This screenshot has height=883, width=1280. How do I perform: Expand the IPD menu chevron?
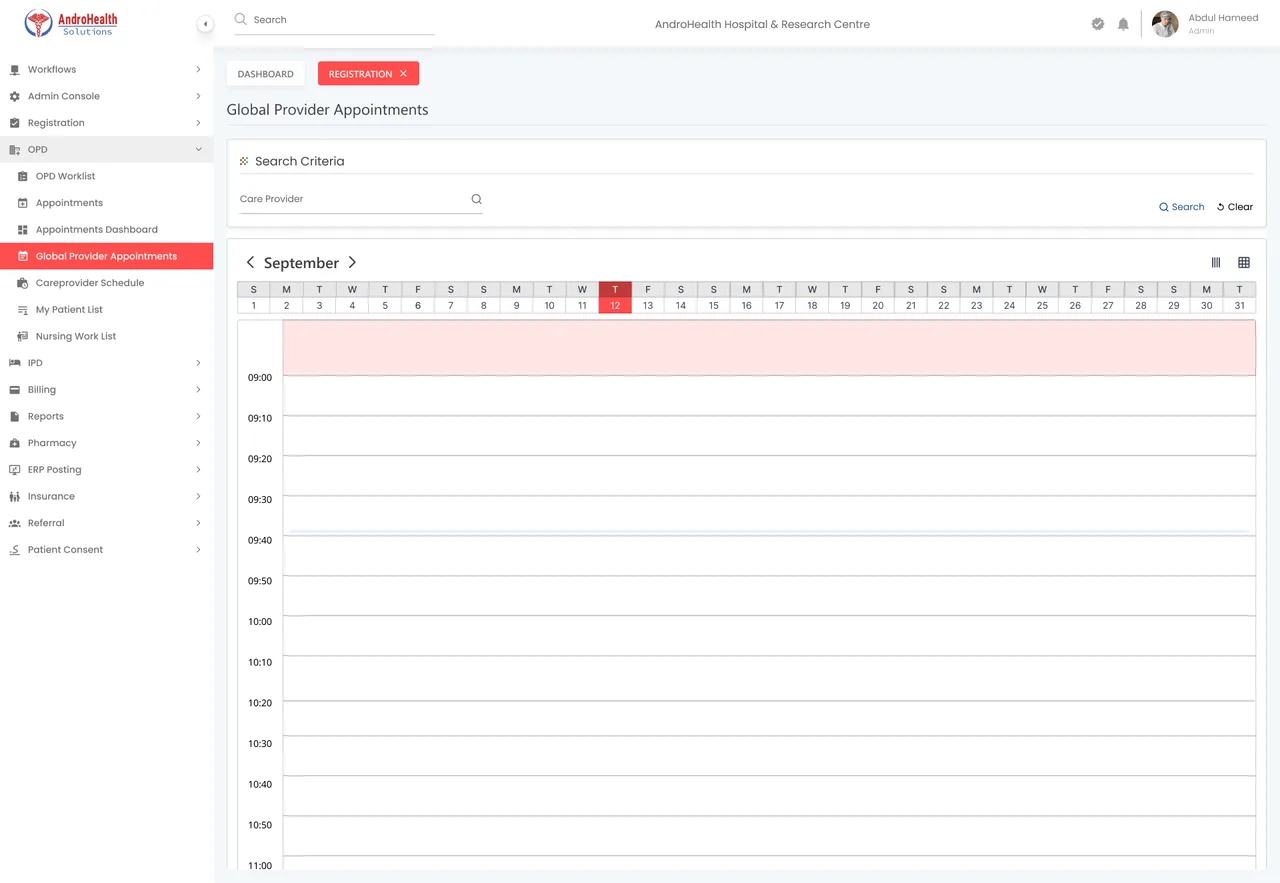pyautogui.click(x=198, y=363)
